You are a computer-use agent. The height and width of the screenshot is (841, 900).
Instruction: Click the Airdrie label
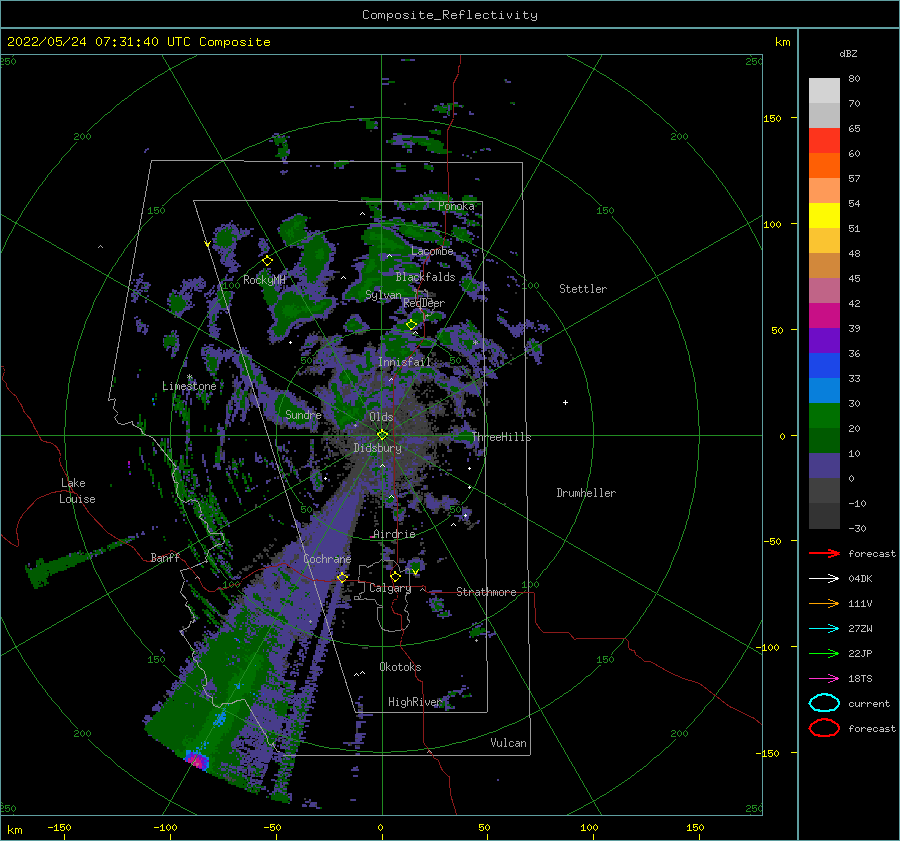coord(394,534)
